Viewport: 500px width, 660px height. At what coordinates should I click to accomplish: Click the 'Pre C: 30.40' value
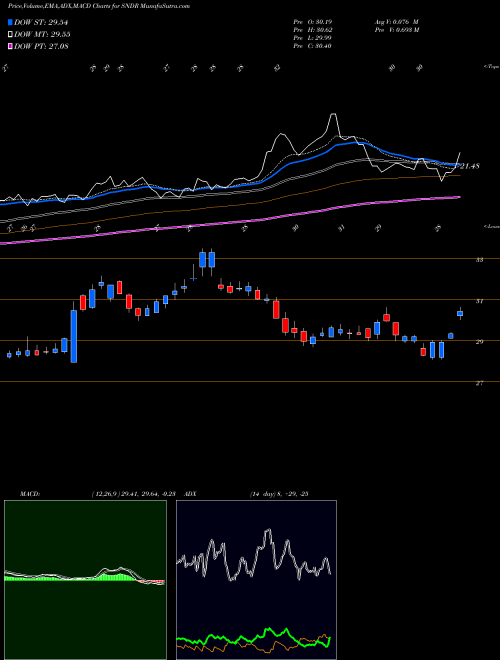click(313, 46)
